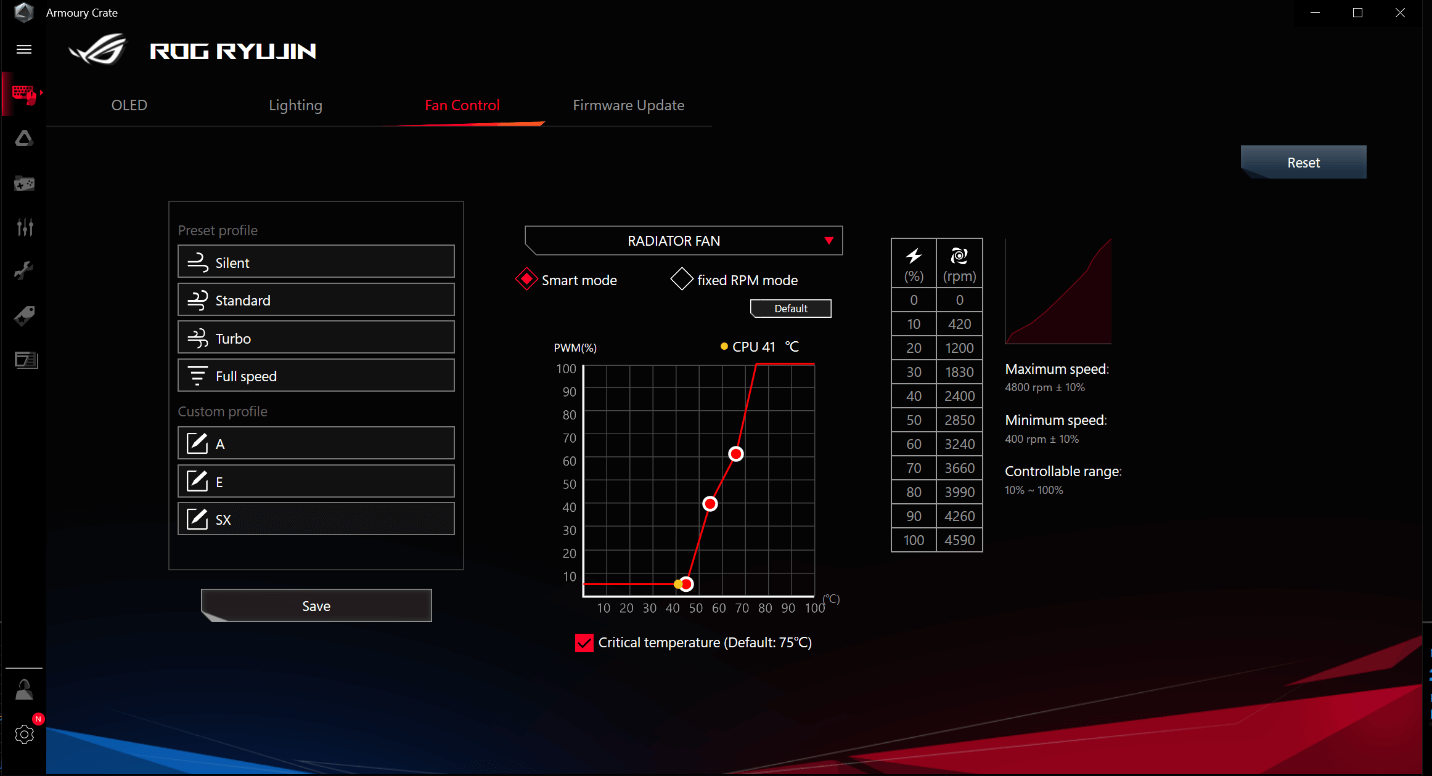Click the wind icon beside Silent
Viewport: 1432px width, 776px height.
pos(197,262)
